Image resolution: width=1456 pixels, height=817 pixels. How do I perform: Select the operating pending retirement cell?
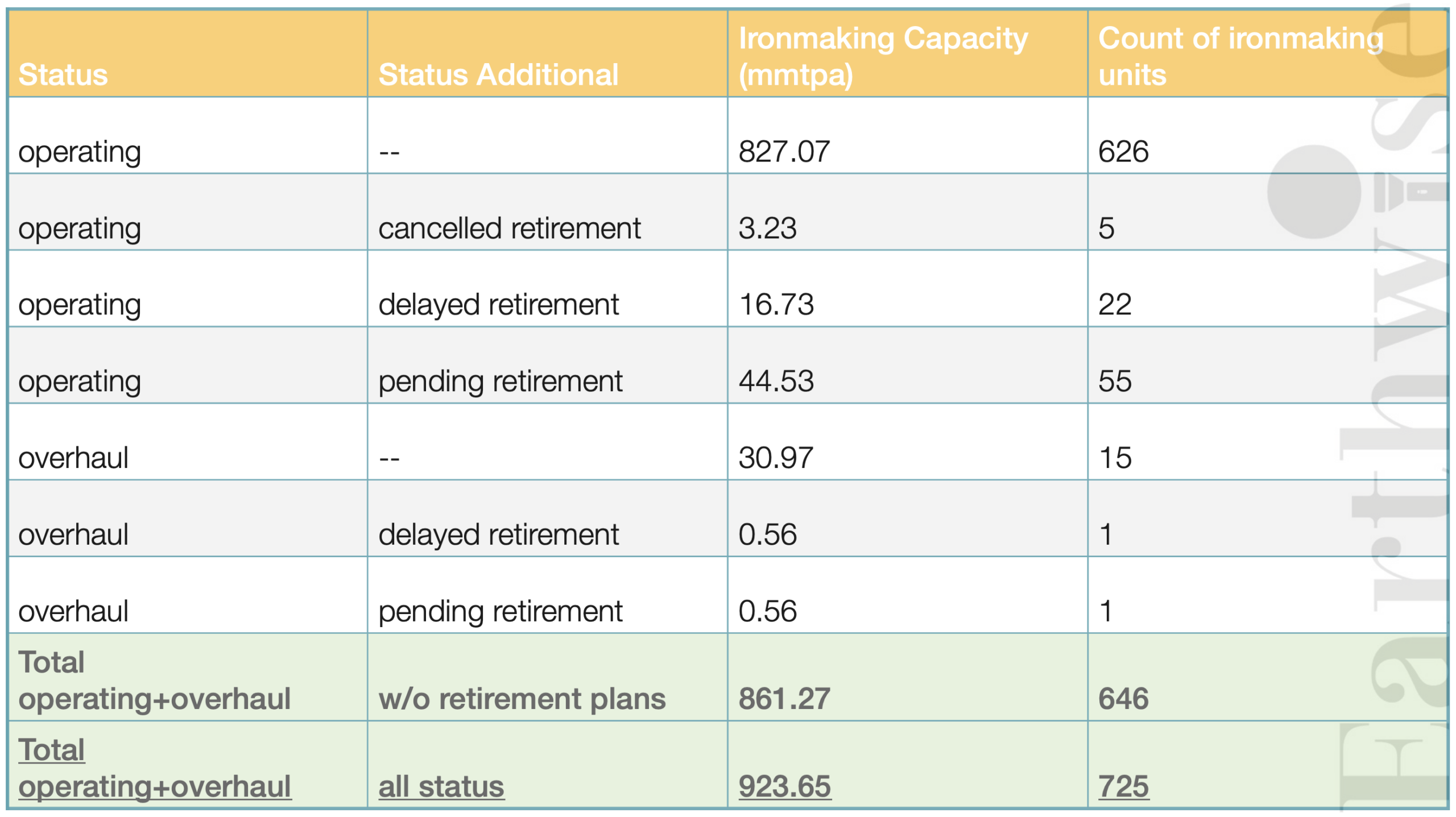click(547, 365)
